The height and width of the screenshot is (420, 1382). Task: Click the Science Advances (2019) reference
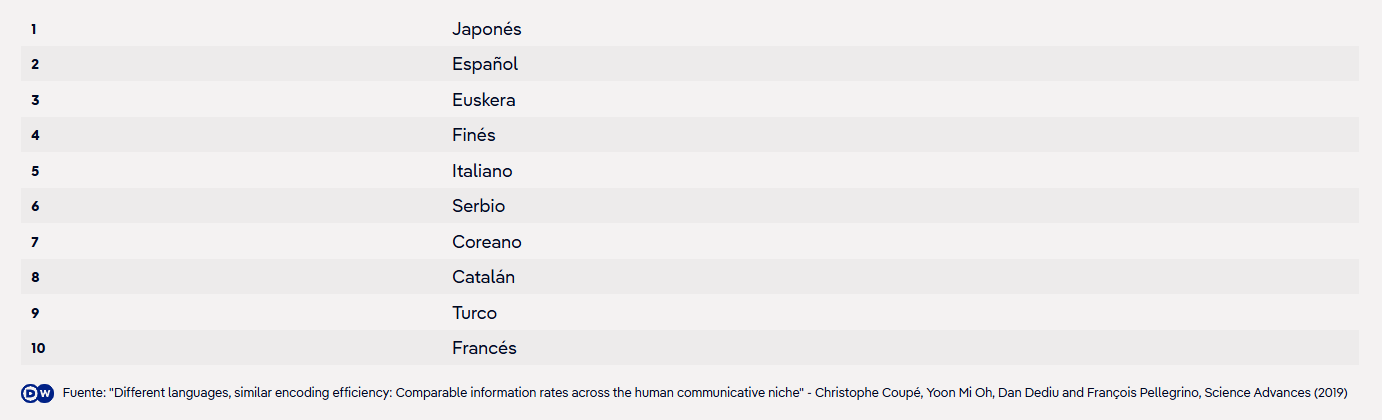point(1275,393)
